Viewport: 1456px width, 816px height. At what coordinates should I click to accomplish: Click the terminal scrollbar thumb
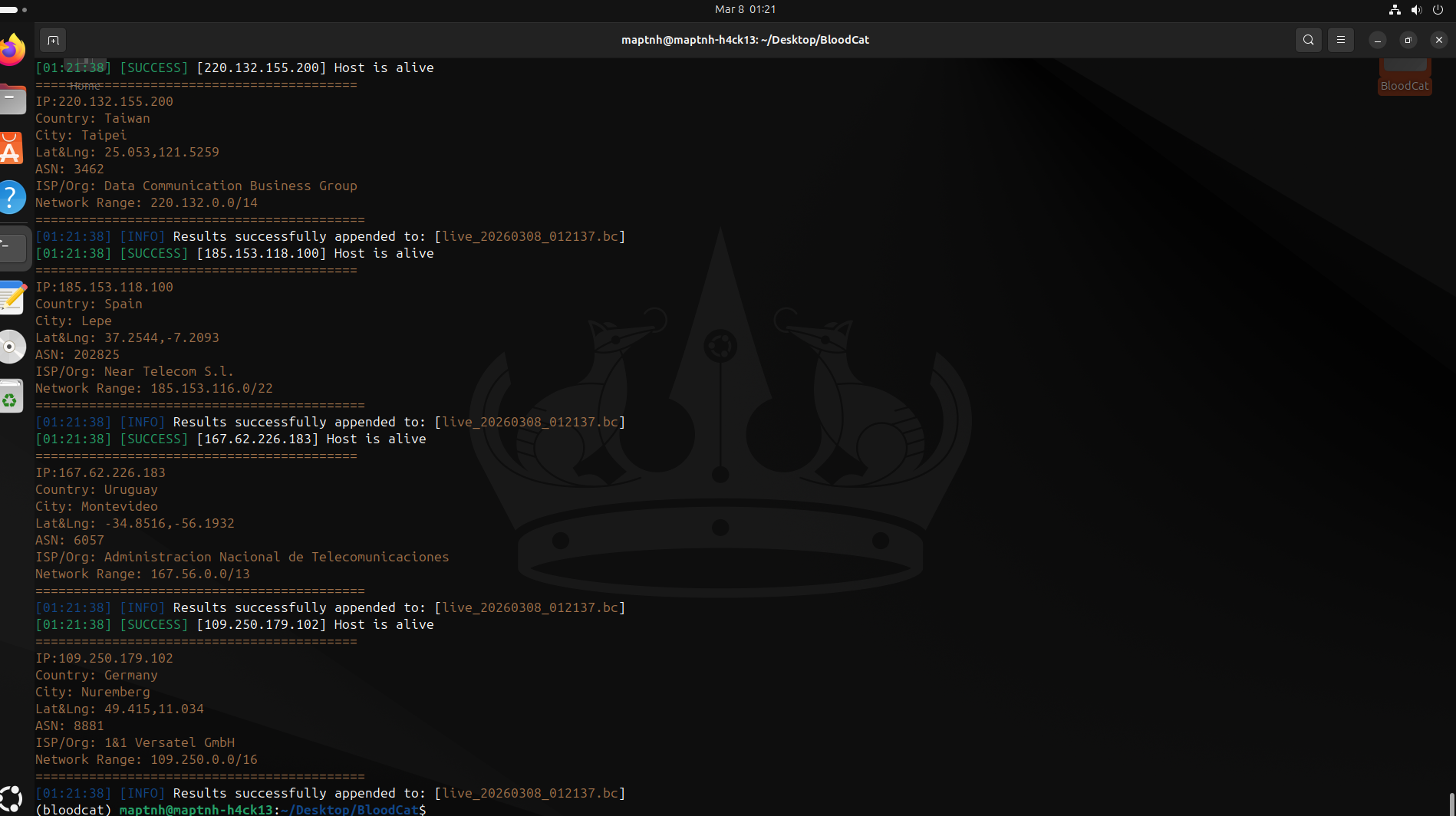point(1451,804)
